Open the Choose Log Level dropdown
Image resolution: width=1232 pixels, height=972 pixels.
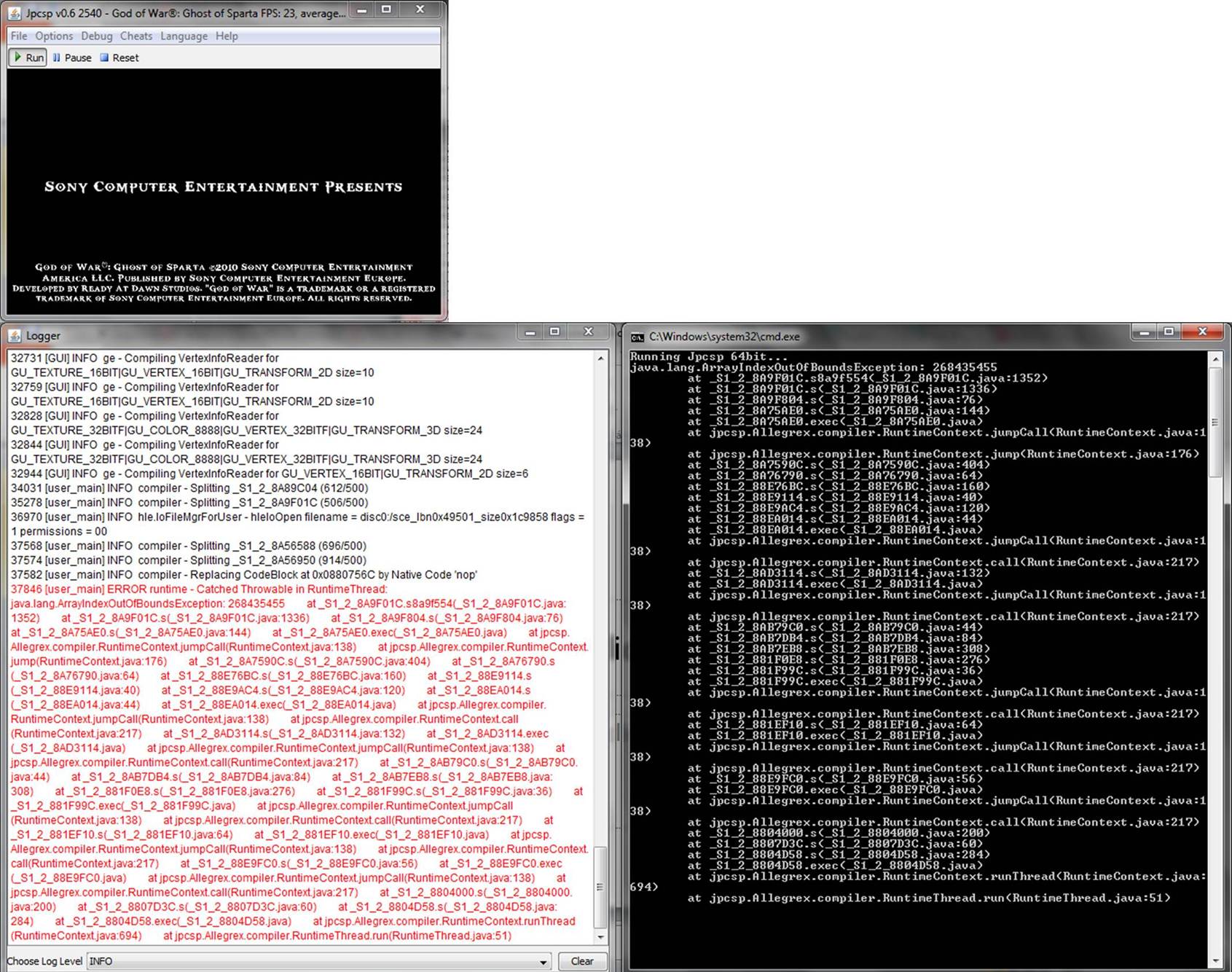click(x=319, y=961)
